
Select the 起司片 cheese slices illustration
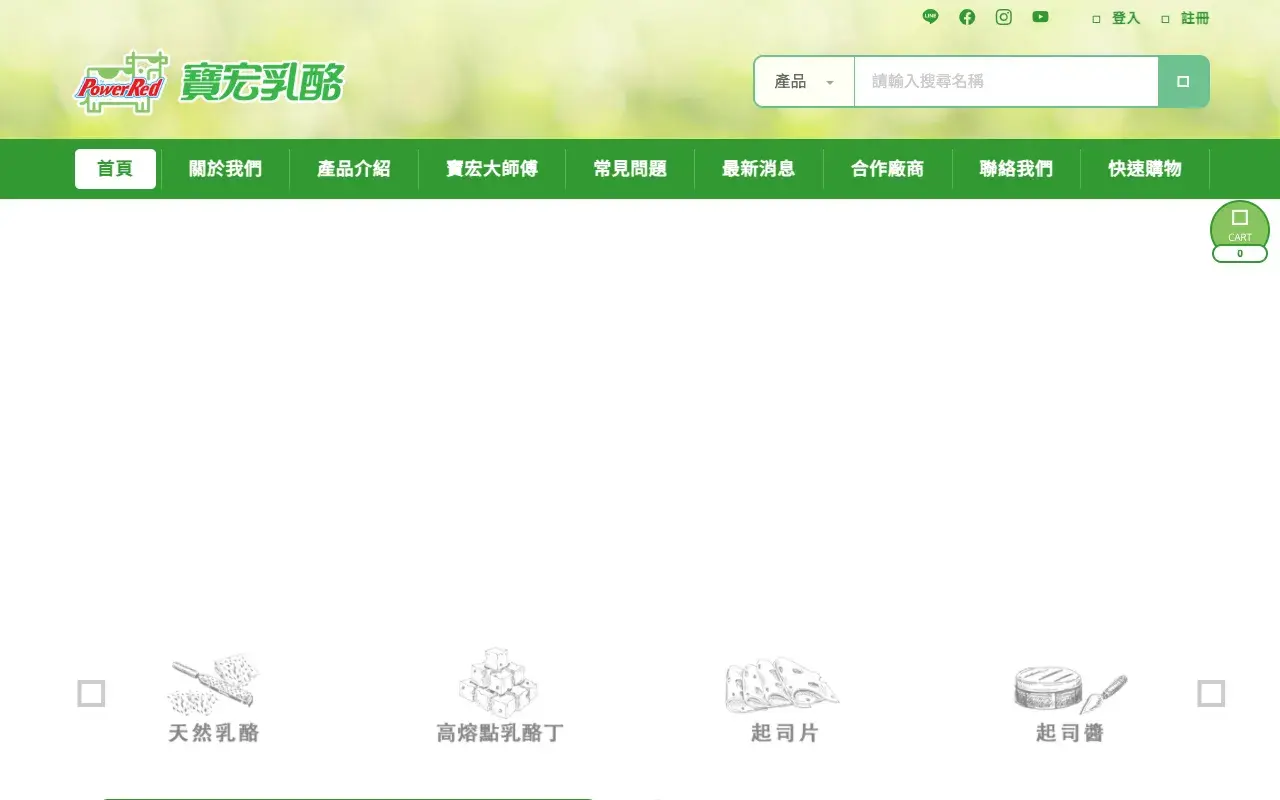click(783, 685)
